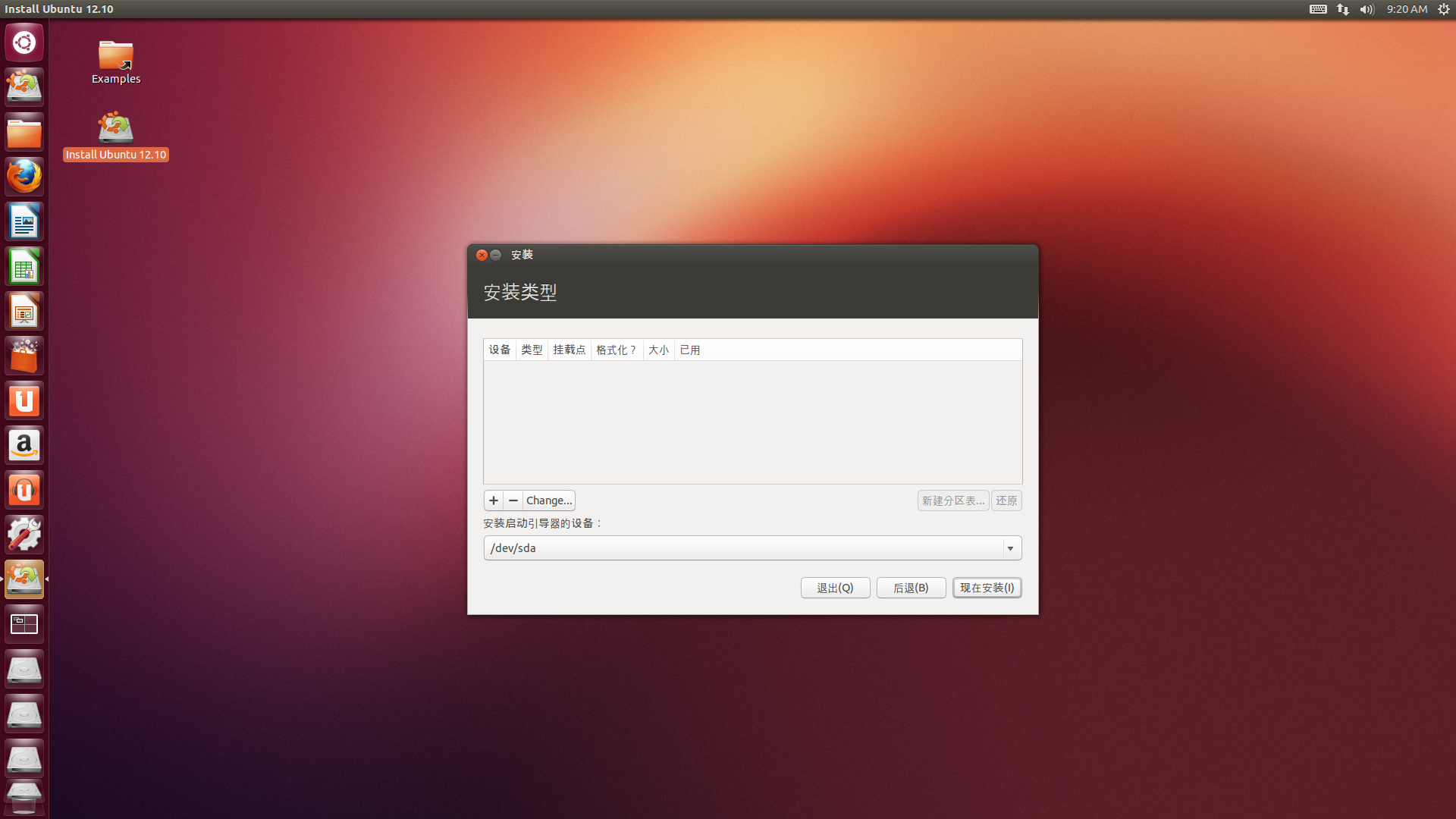Open keyboard layout indicator in top panel
The height and width of the screenshot is (819, 1456).
1318,9
